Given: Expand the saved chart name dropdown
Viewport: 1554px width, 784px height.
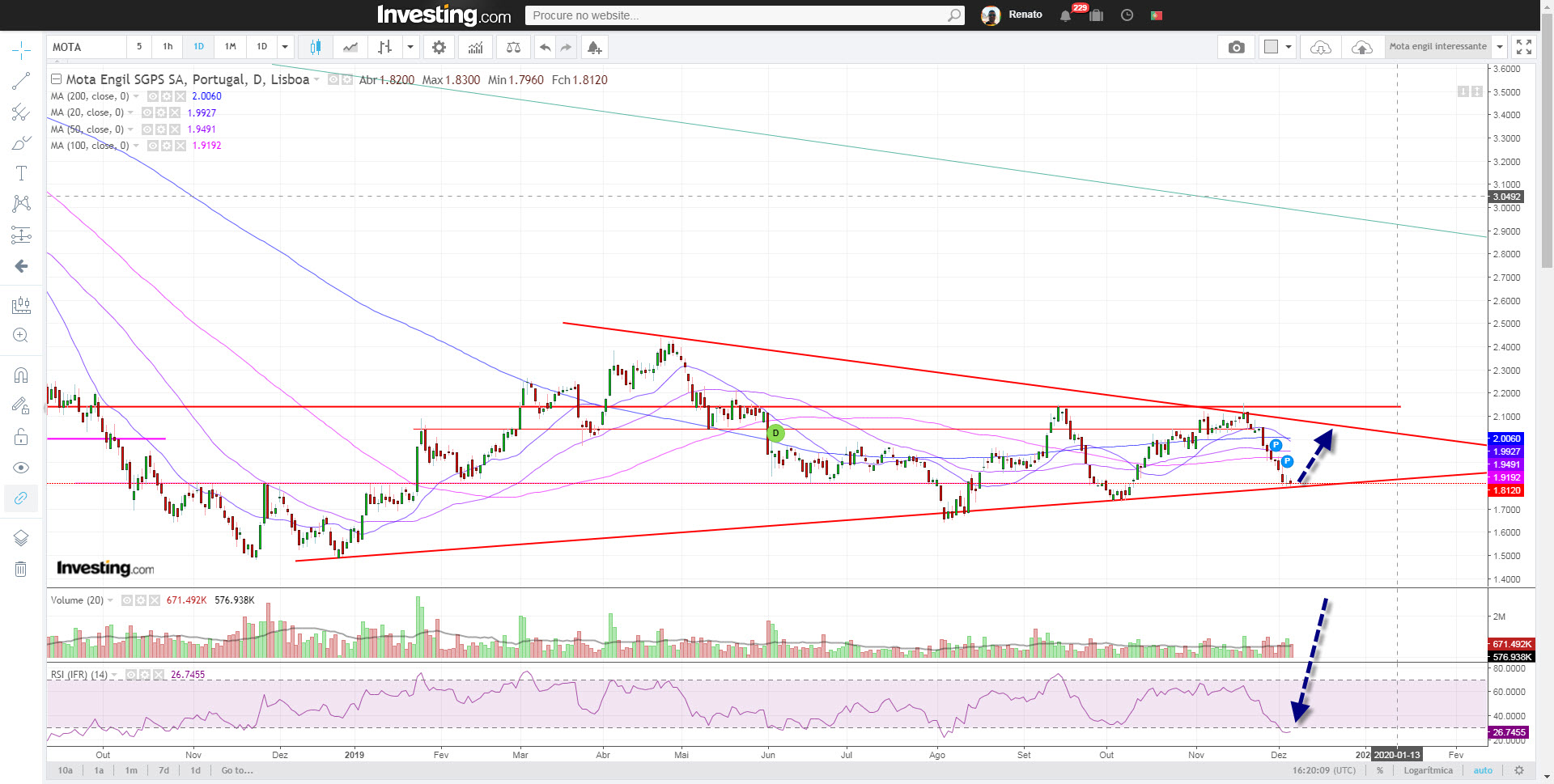Looking at the screenshot, I should tap(1500, 47).
